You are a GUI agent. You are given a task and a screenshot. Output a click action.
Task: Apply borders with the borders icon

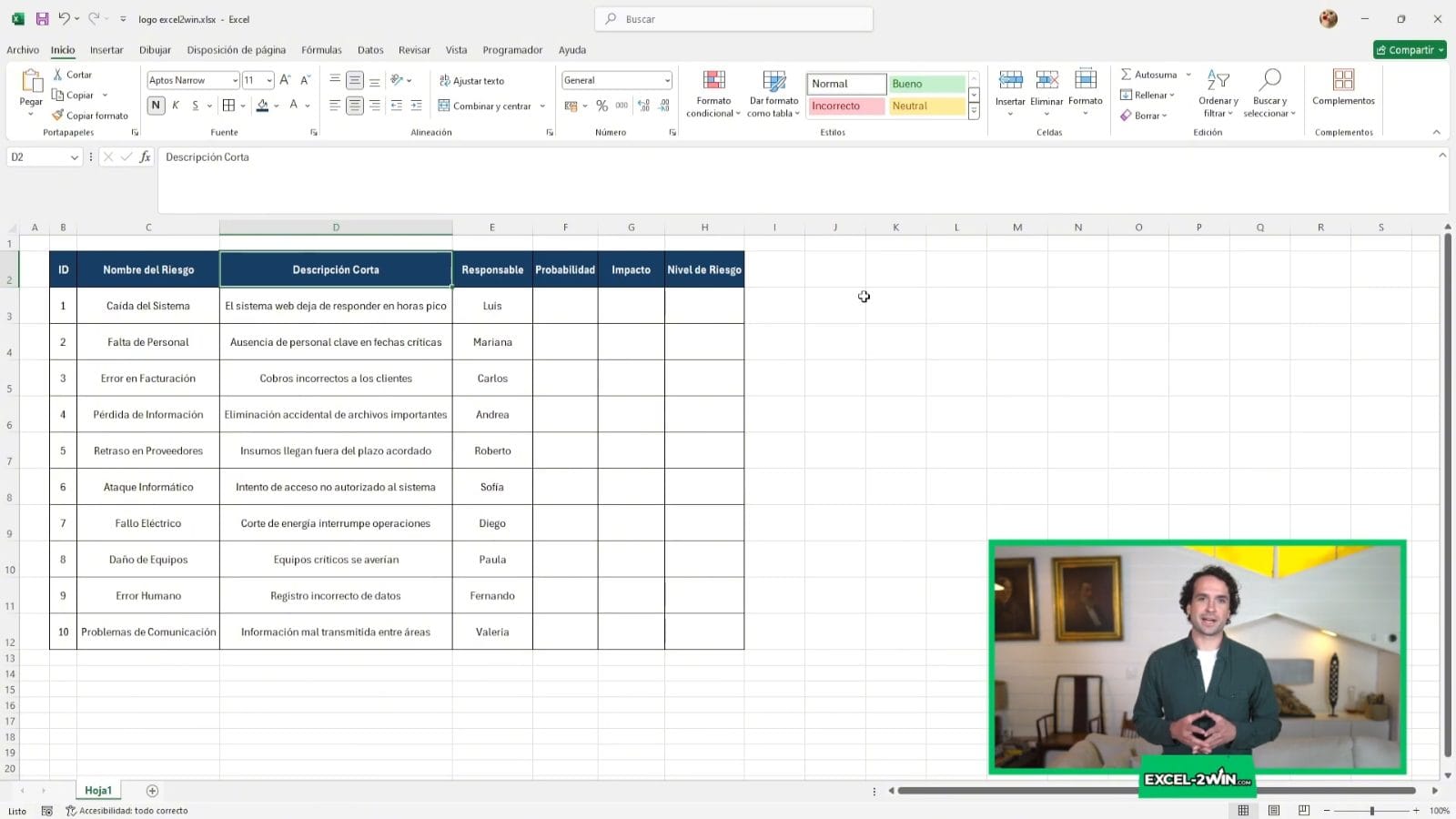coord(229,106)
